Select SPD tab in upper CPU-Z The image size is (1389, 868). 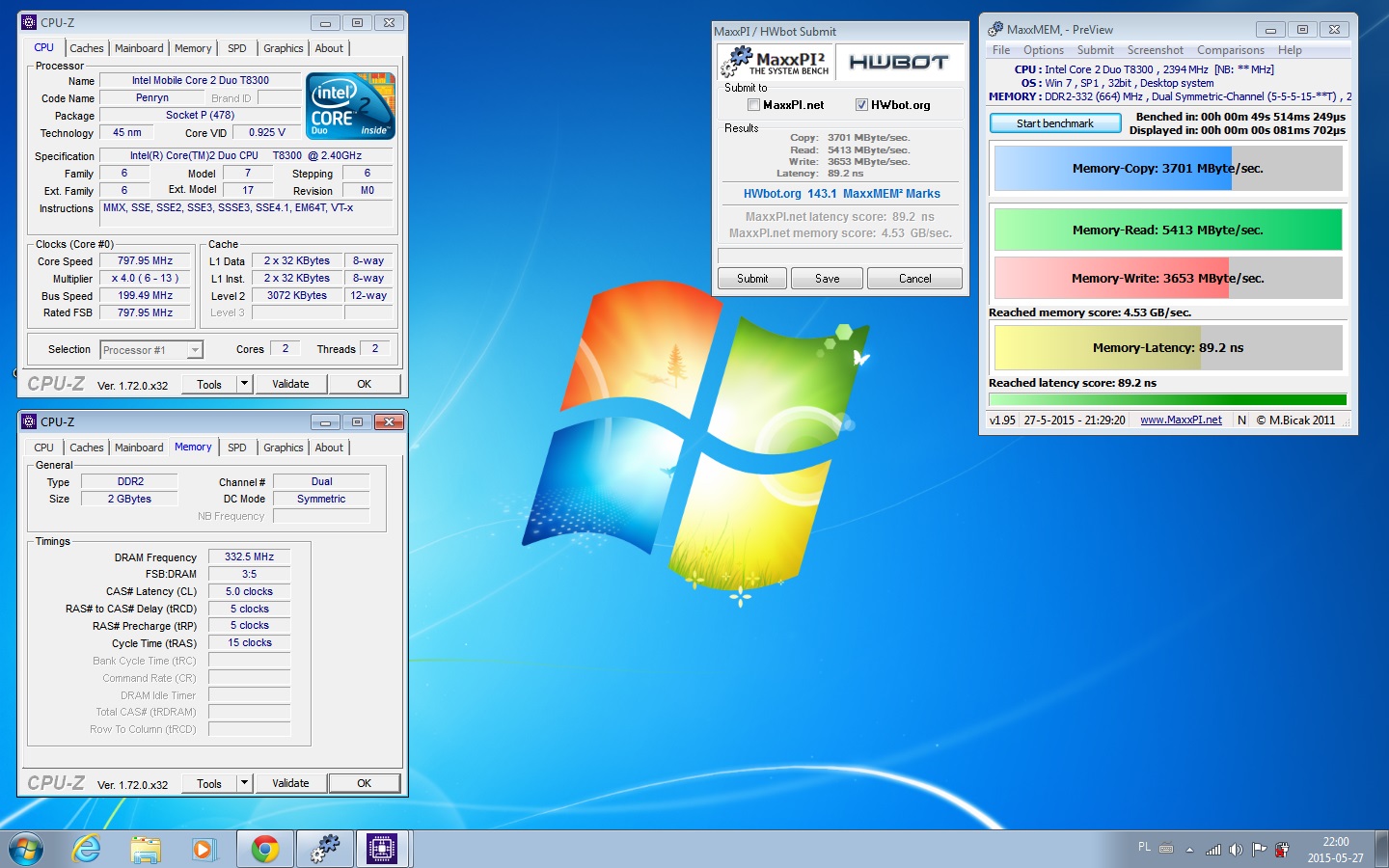[x=237, y=48]
